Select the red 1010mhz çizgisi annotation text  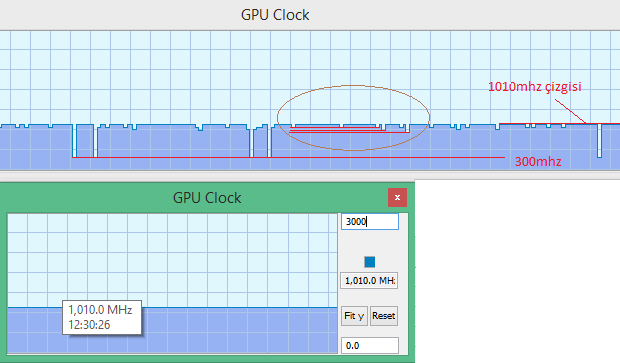(535, 87)
